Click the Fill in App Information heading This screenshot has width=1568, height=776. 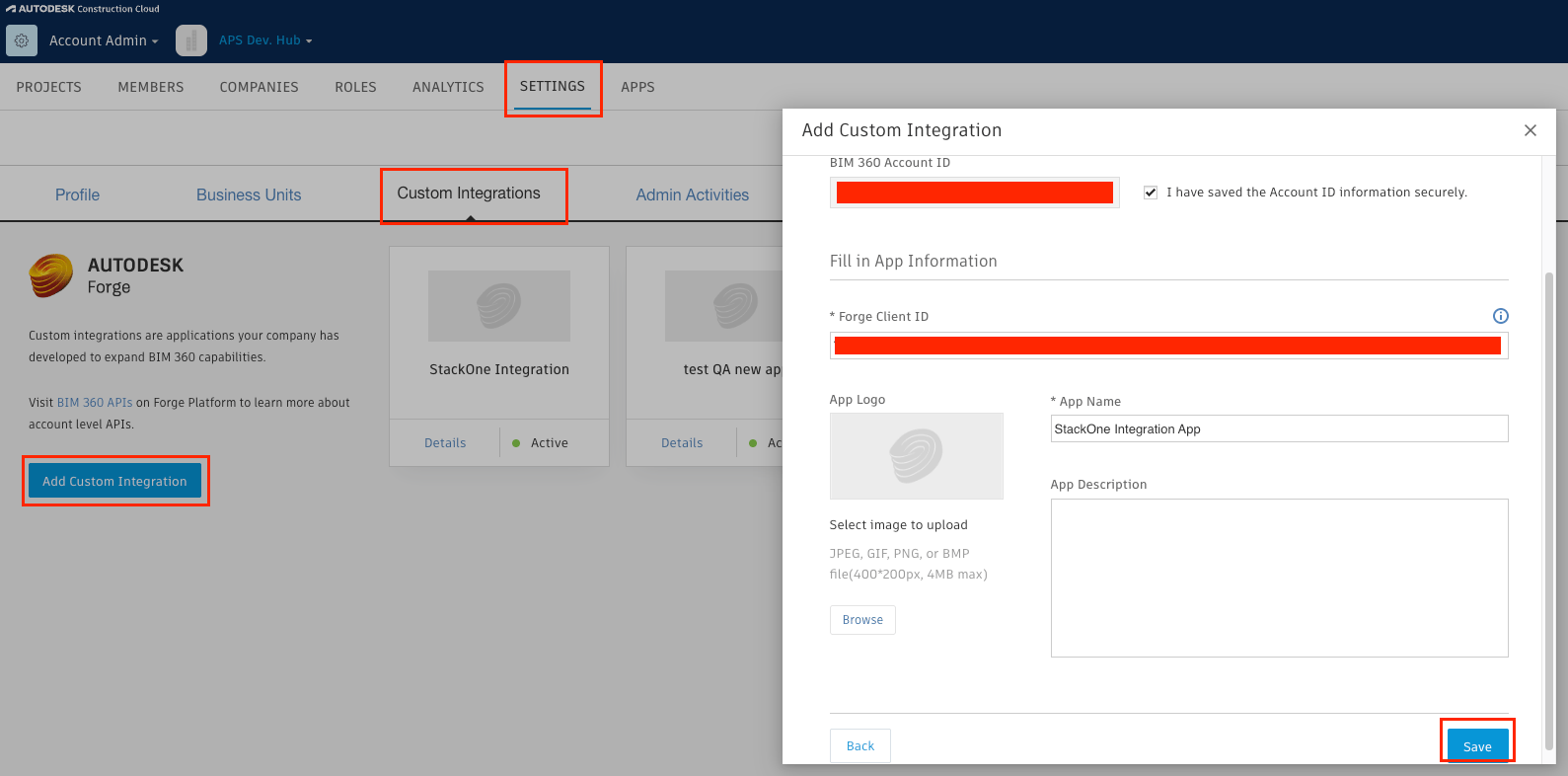coord(914,261)
